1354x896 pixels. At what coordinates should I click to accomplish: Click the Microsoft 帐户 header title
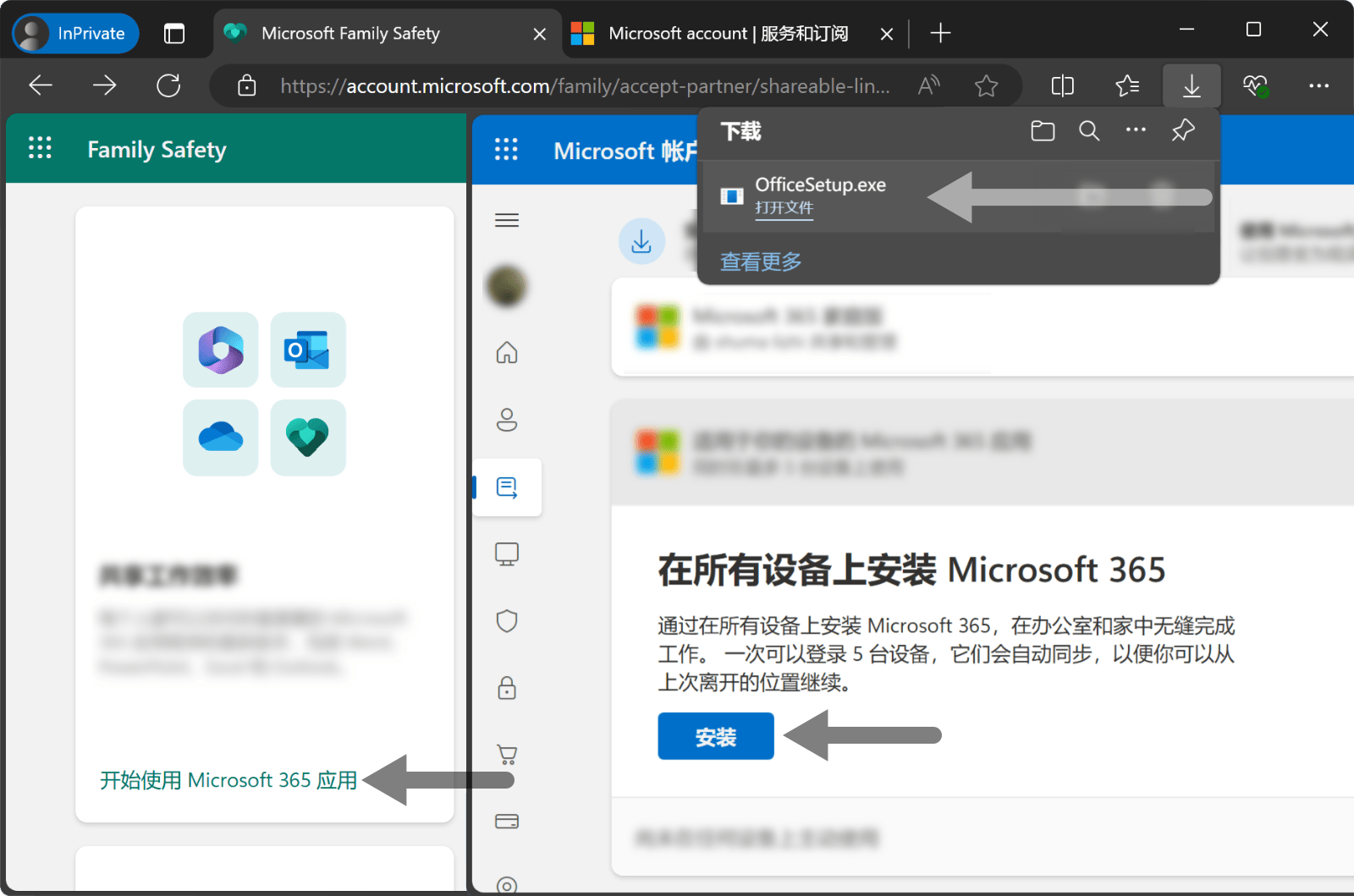point(626,151)
